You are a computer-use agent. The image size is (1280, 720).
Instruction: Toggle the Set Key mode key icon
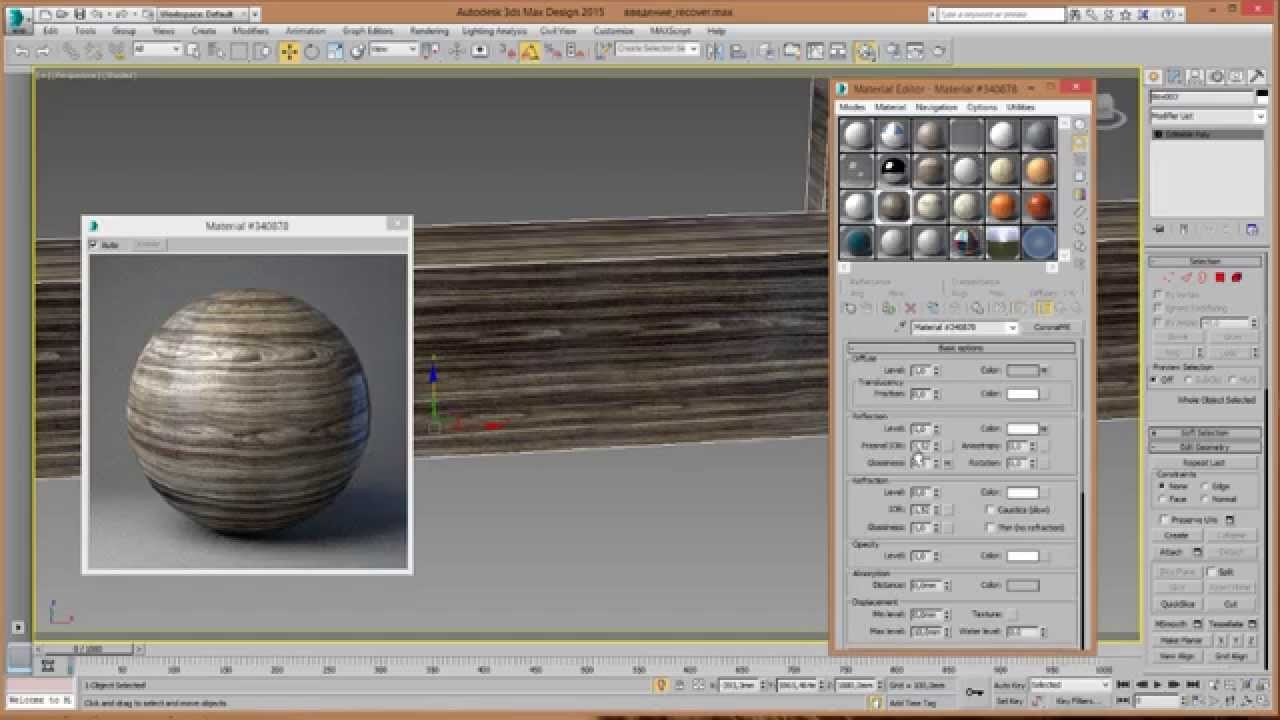[x=974, y=692]
